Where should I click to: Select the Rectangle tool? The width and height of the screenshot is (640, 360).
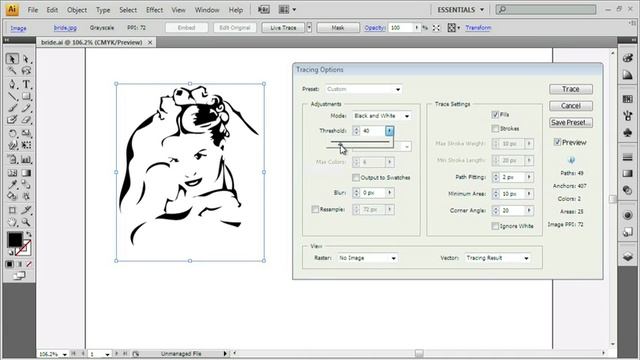pos(26,96)
